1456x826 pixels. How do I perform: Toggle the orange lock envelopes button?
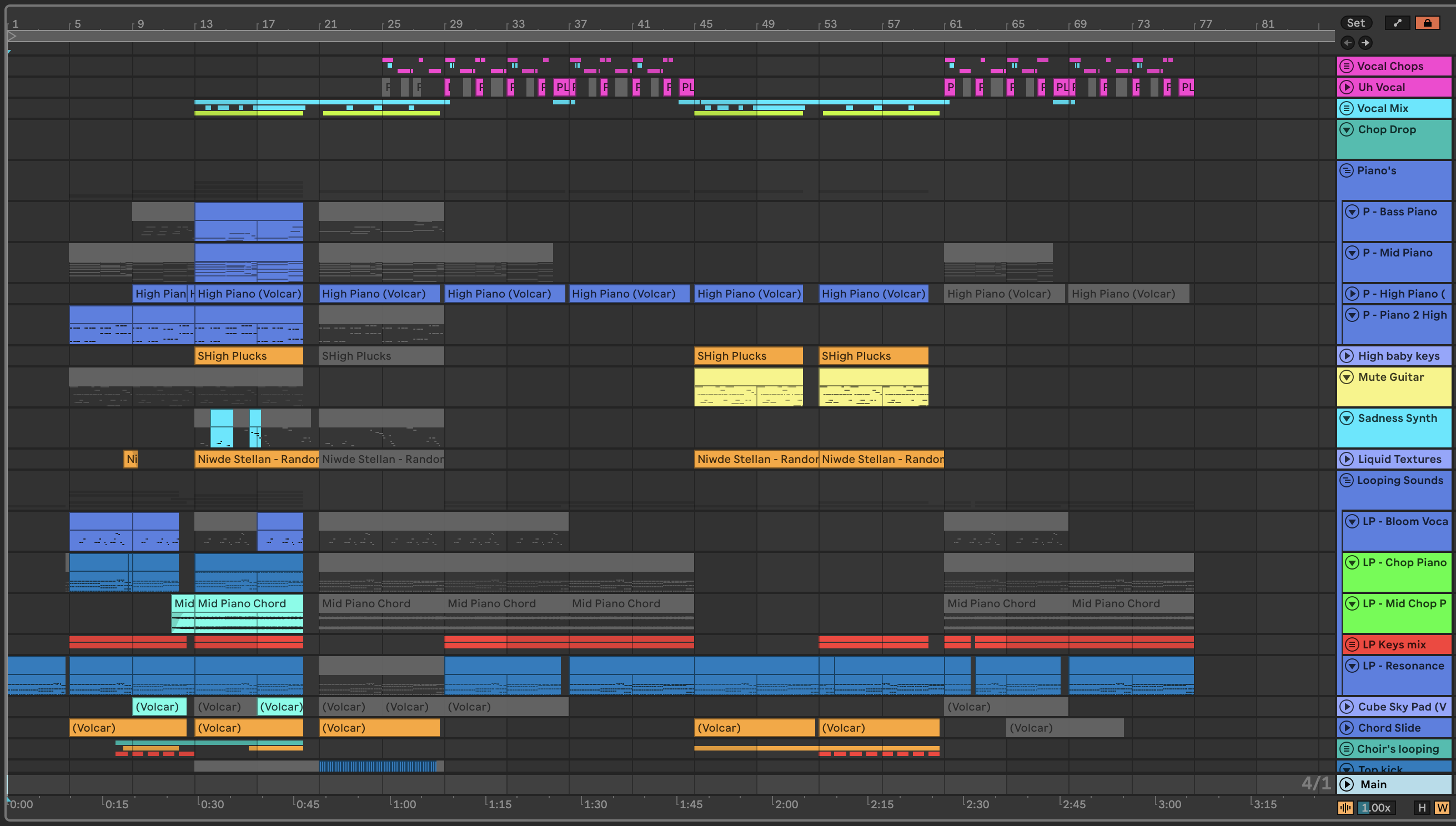click(x=1427, y=23)
